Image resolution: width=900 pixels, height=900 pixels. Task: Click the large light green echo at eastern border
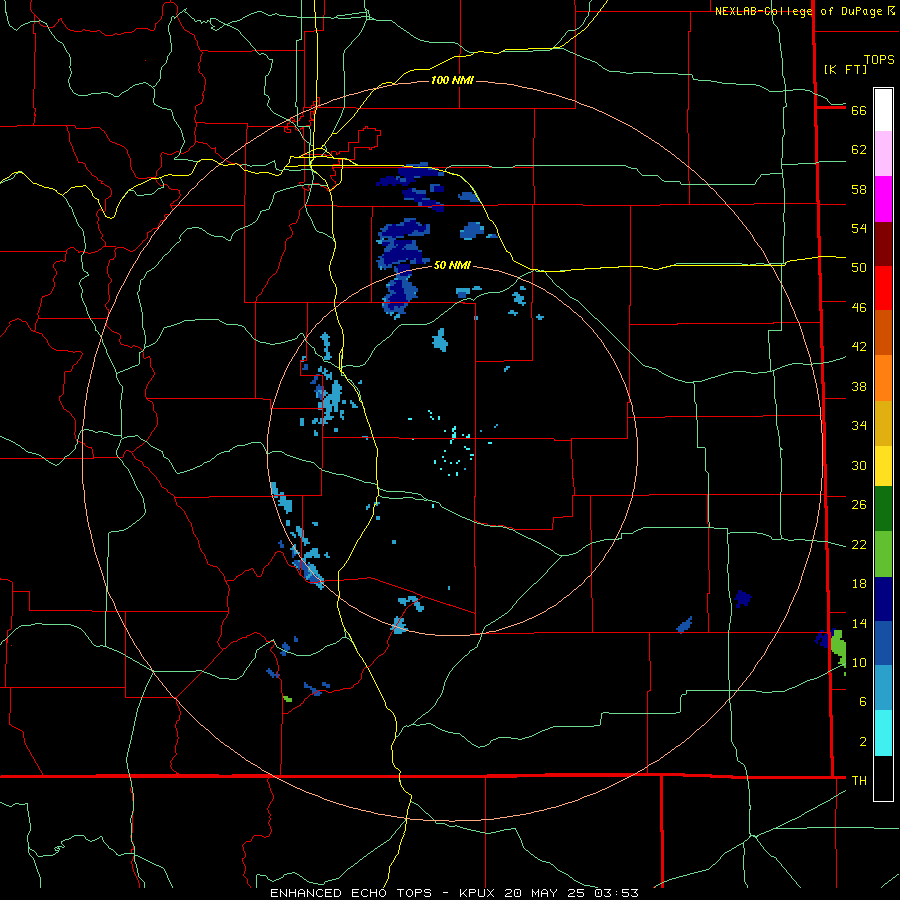pos(839,647)
